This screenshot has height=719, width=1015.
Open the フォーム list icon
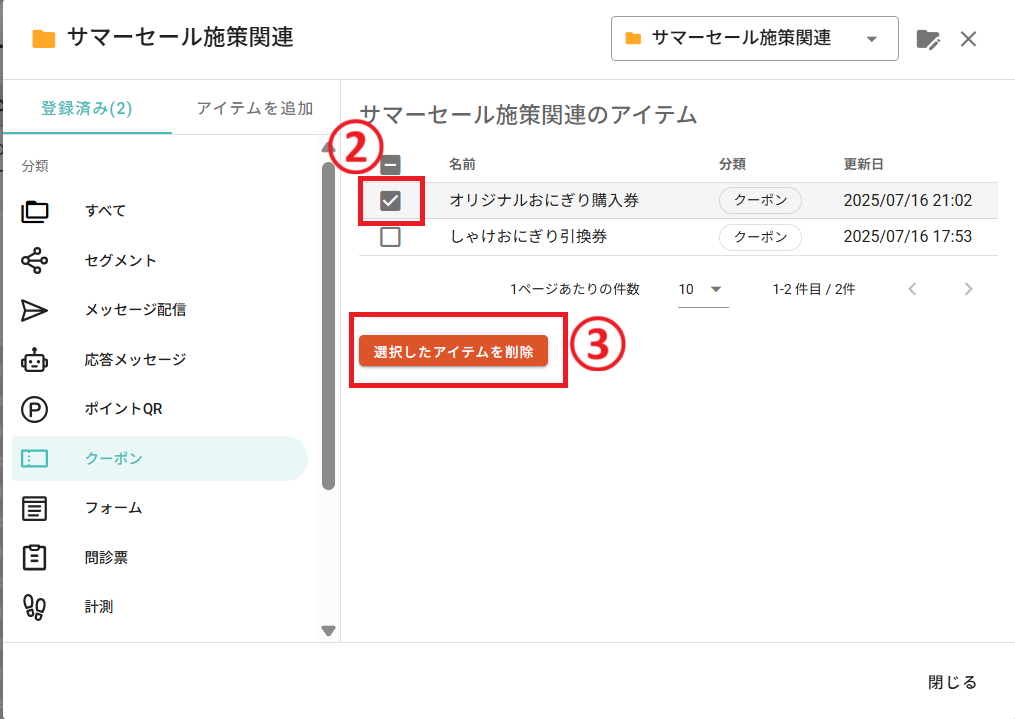35,508
